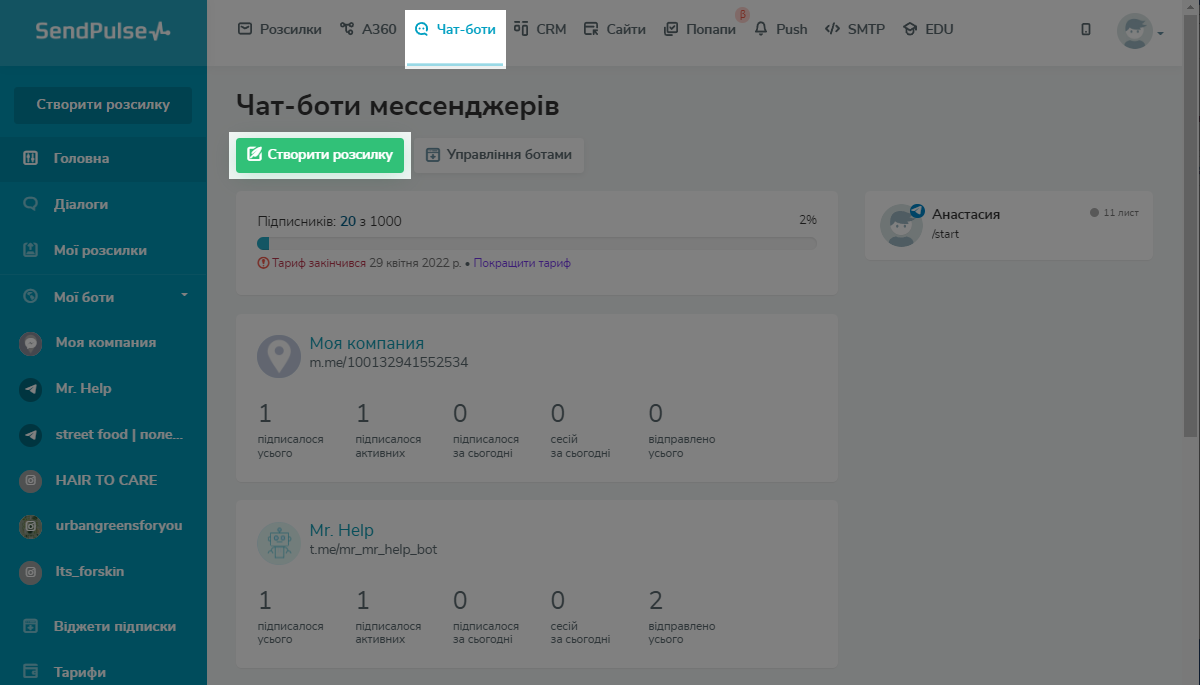Click the Mr. Help robot avatar

[279, 543]
